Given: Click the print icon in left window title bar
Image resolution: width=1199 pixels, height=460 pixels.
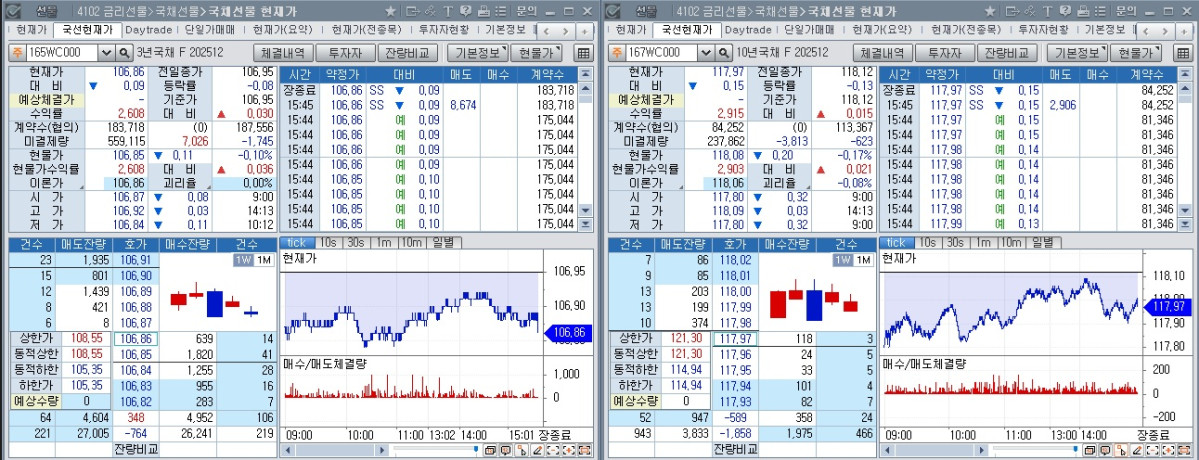Looking at the screenshot, I should pyautogui.click(x=484, y=11).
